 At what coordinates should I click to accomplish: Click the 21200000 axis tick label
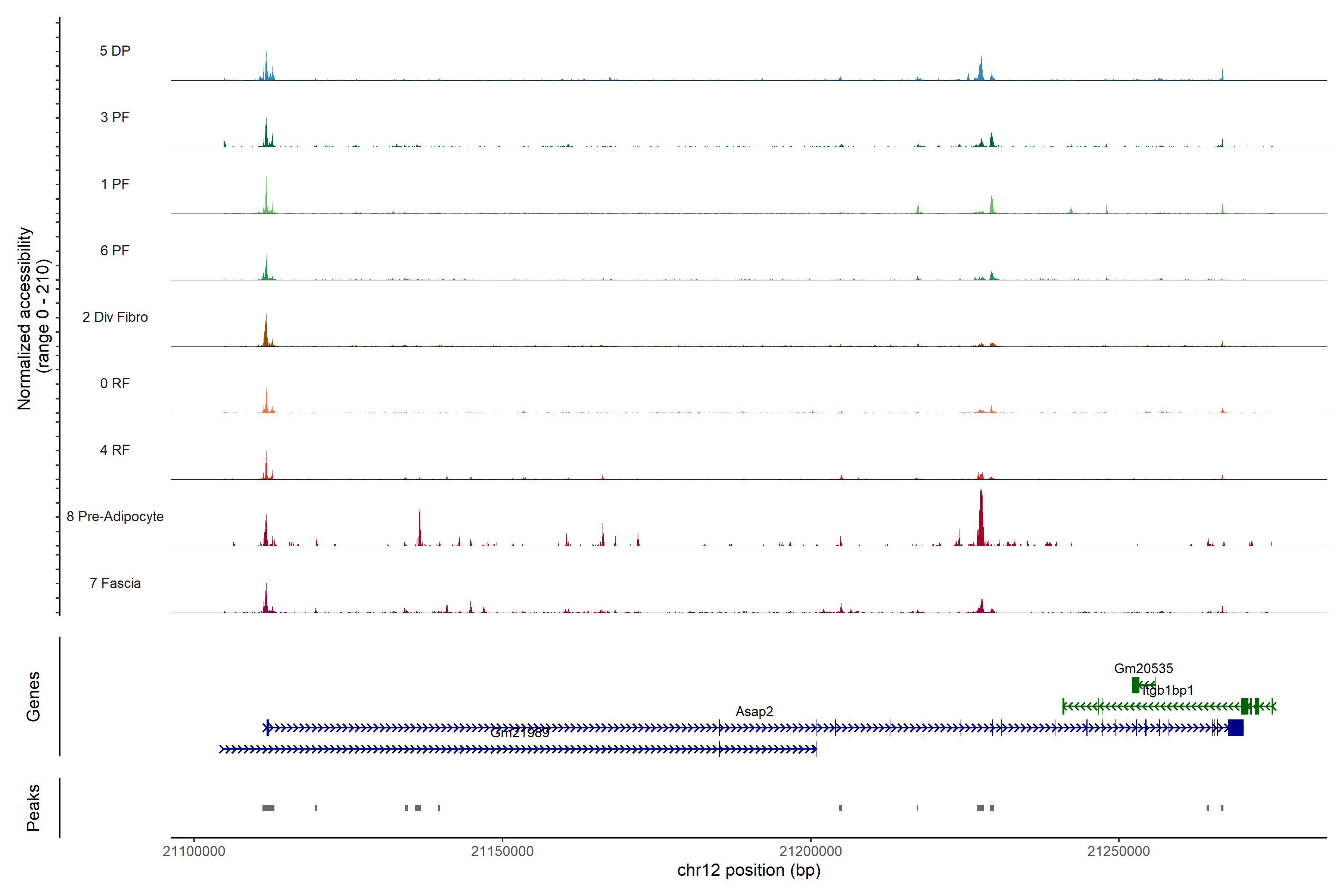tap(810, 852)
